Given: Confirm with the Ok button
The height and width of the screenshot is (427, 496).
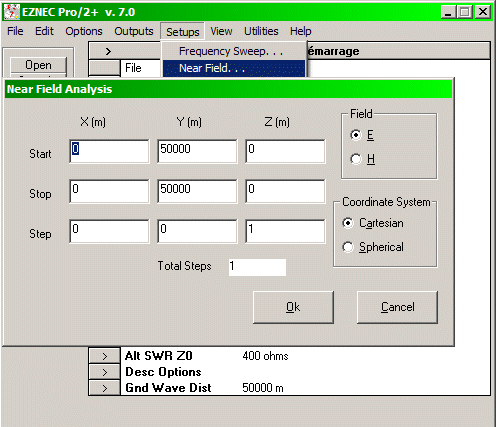Looking at the screenshot, I should coord(293,307).
